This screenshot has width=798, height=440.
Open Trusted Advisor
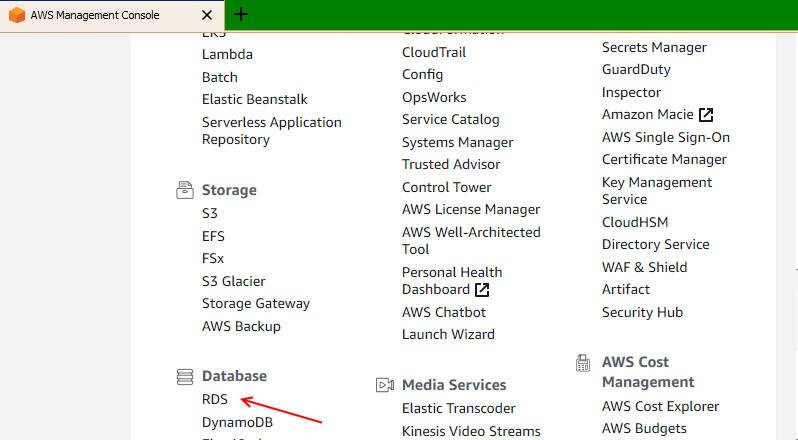coord(451,164)
